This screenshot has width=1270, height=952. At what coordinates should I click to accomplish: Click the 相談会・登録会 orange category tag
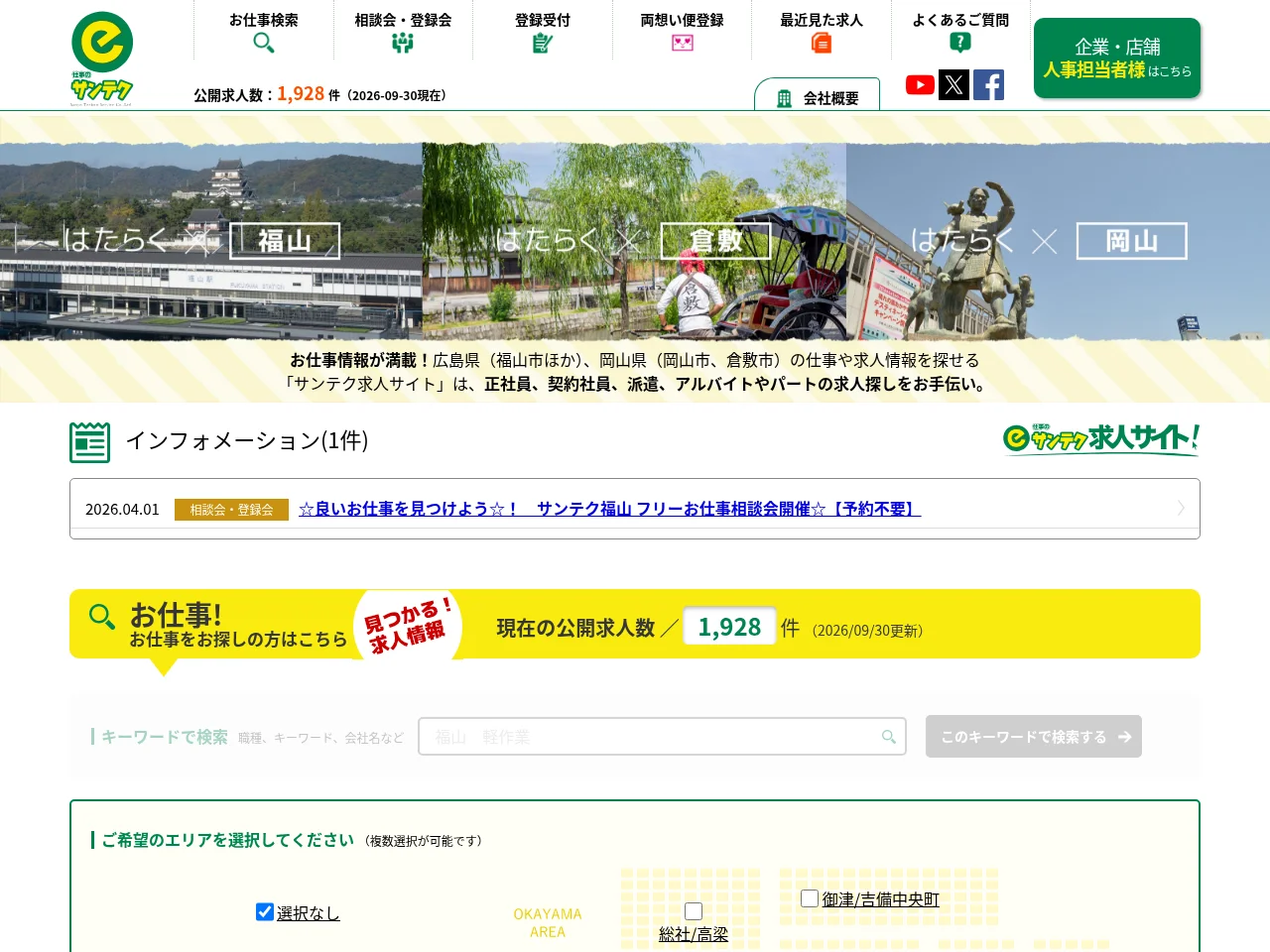231,510
